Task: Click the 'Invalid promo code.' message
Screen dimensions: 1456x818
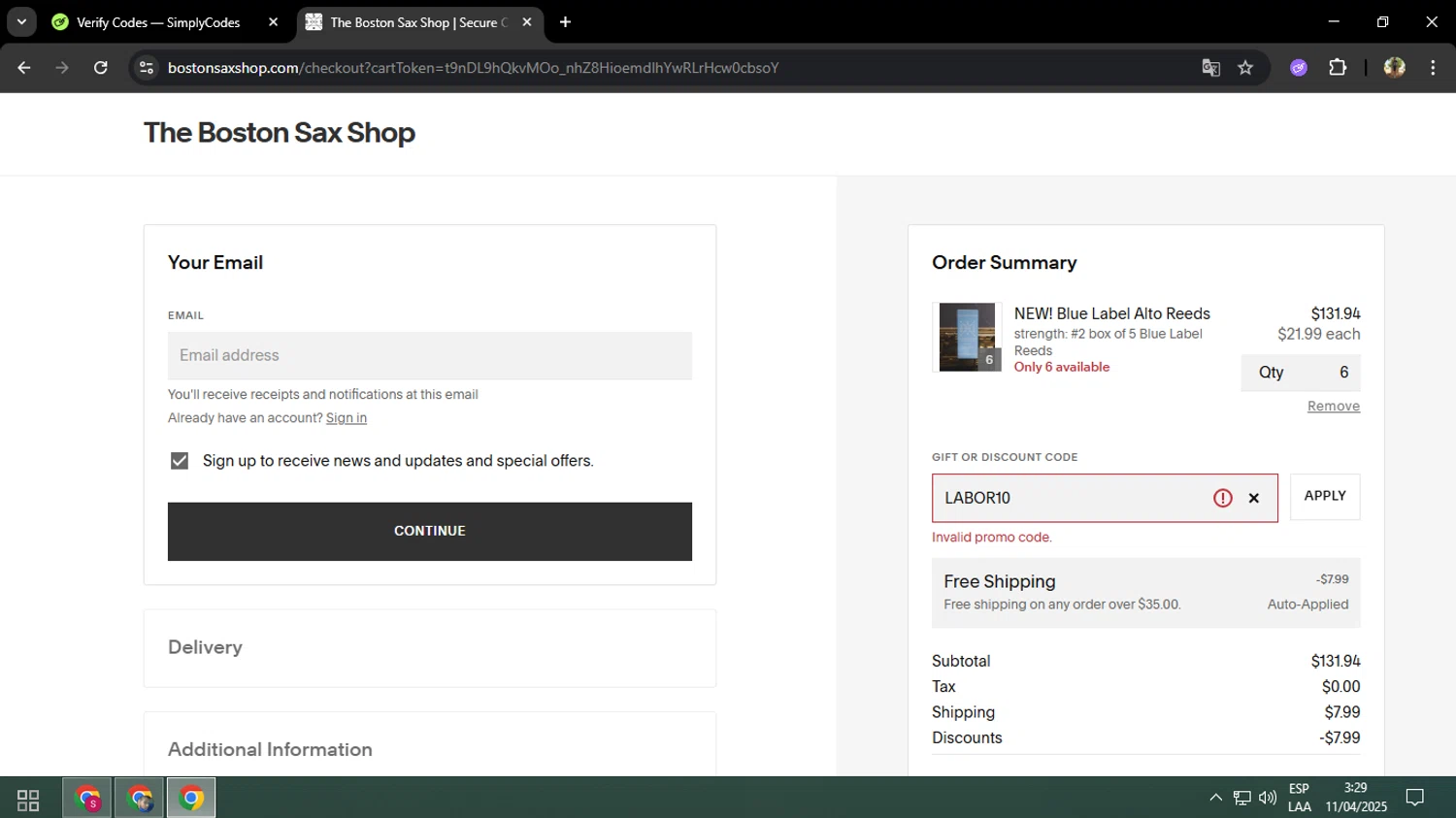Action: (992, 538)
